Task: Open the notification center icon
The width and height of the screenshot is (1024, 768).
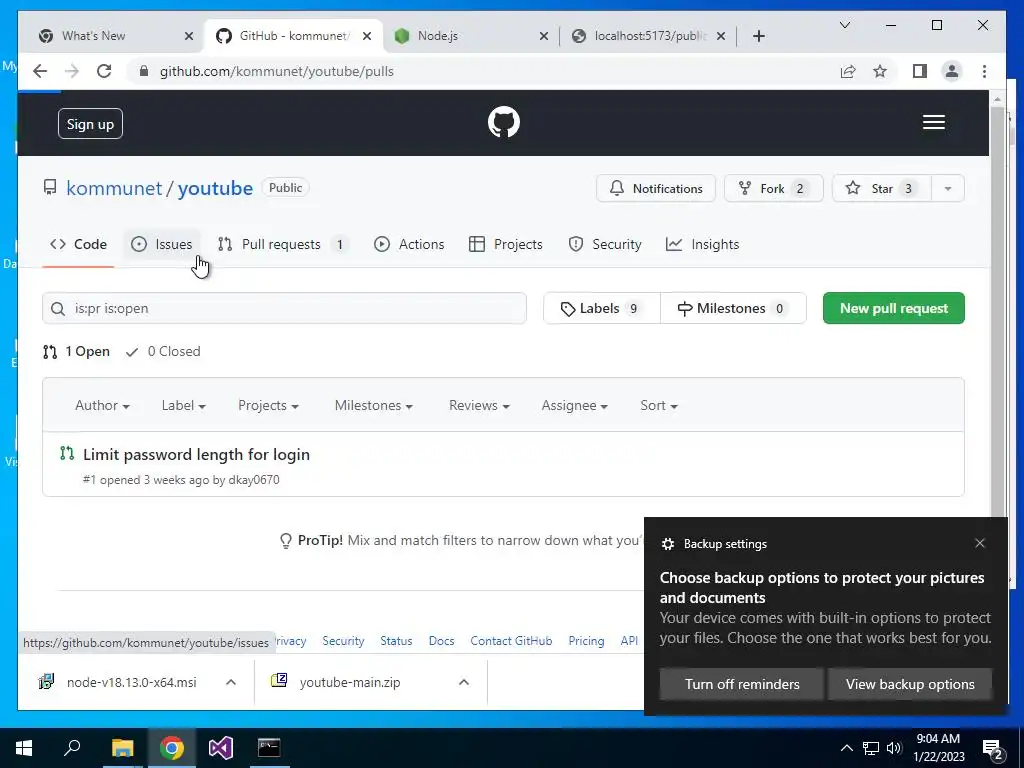Action: (x=993, y=749)
